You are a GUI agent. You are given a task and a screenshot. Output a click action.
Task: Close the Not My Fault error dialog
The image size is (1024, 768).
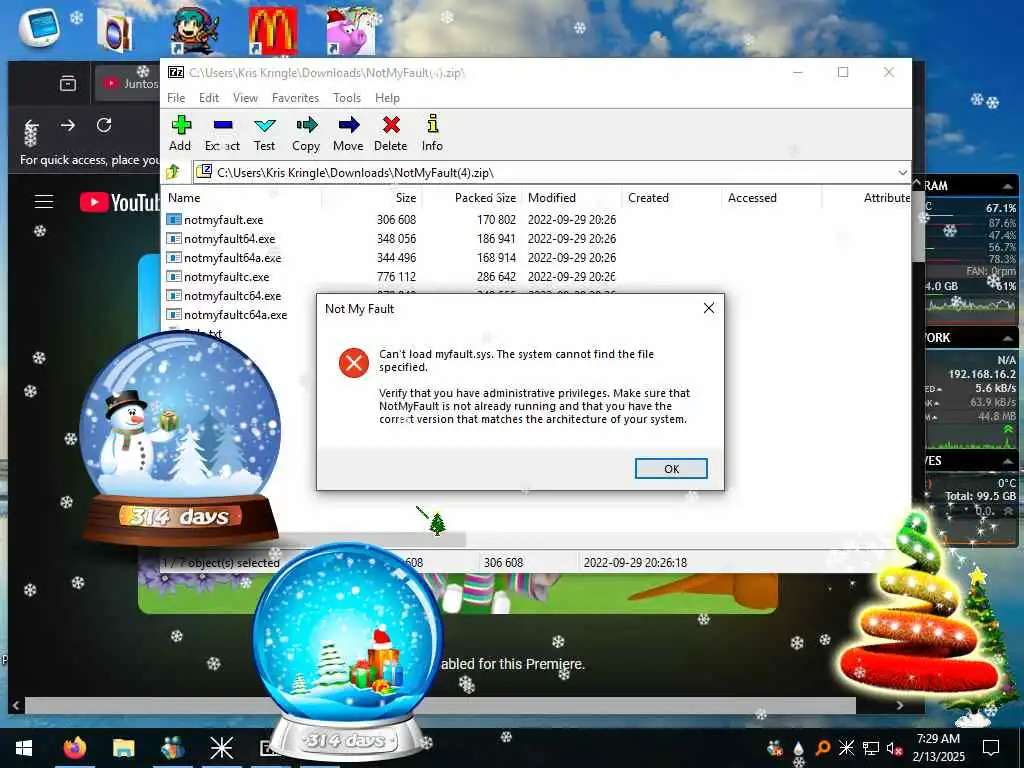[x=709, y=308]
